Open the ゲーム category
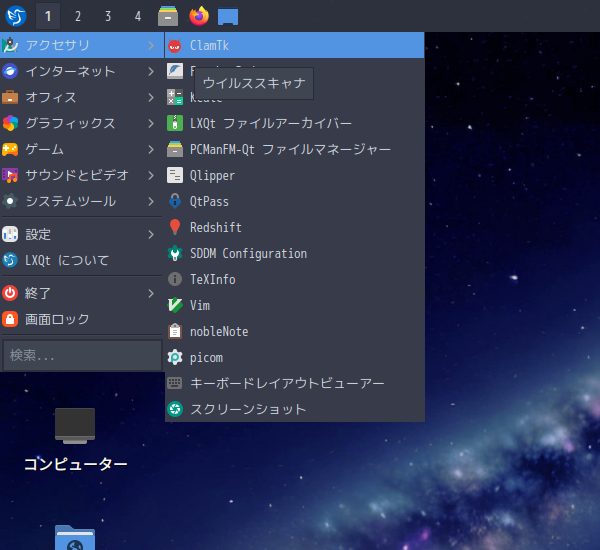600x550 pixels. (x=82, y=149)
